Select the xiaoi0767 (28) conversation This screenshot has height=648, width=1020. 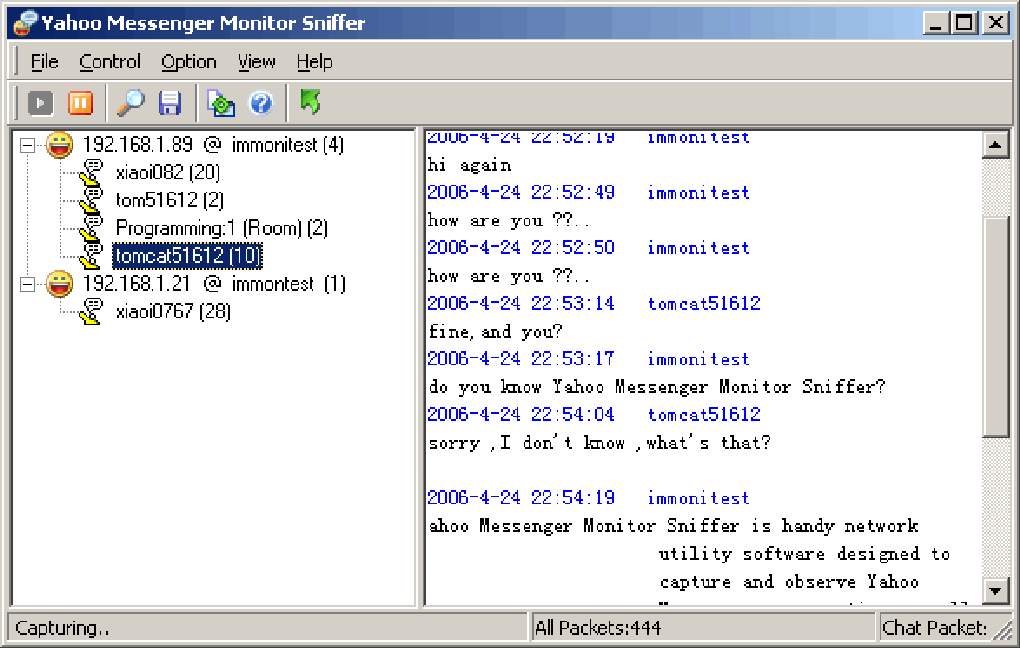(x=173, y=312)
